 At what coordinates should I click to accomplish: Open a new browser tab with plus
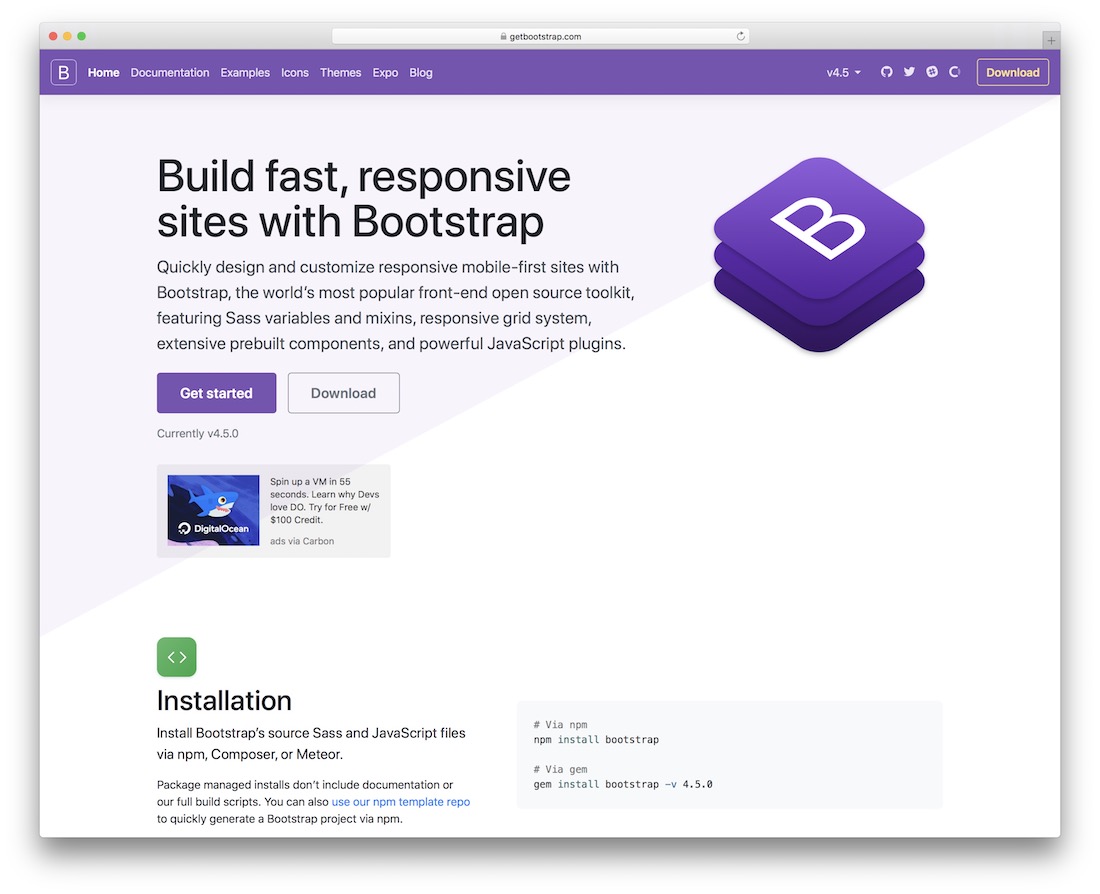[1051, 41]
